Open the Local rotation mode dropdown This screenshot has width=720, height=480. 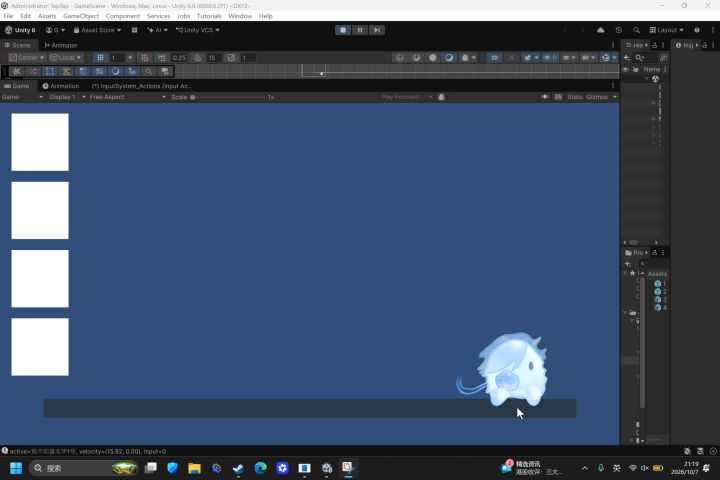click(x=66, y=57)
